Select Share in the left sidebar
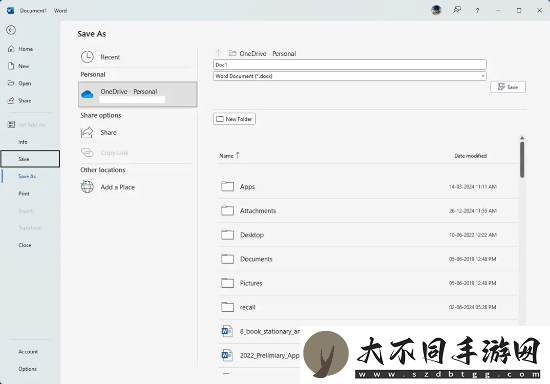This screenshot has height=384, width=550. [25, 101]
